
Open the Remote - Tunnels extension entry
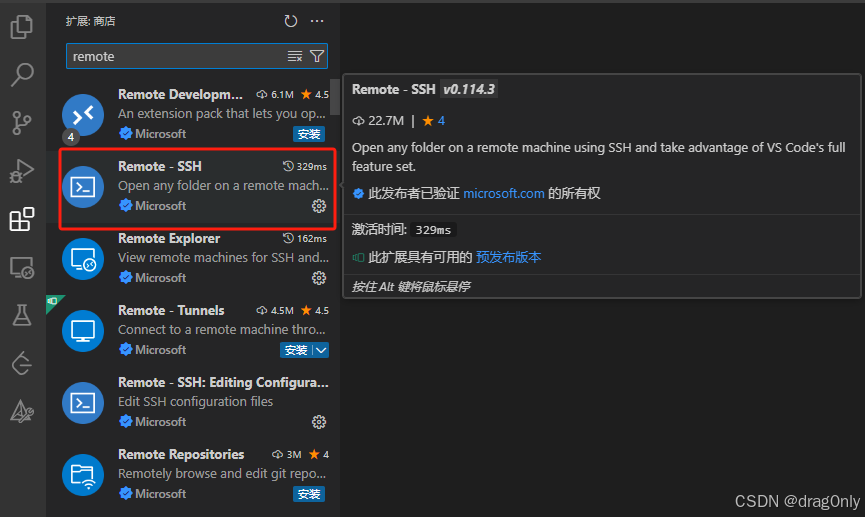coord(193,330)
